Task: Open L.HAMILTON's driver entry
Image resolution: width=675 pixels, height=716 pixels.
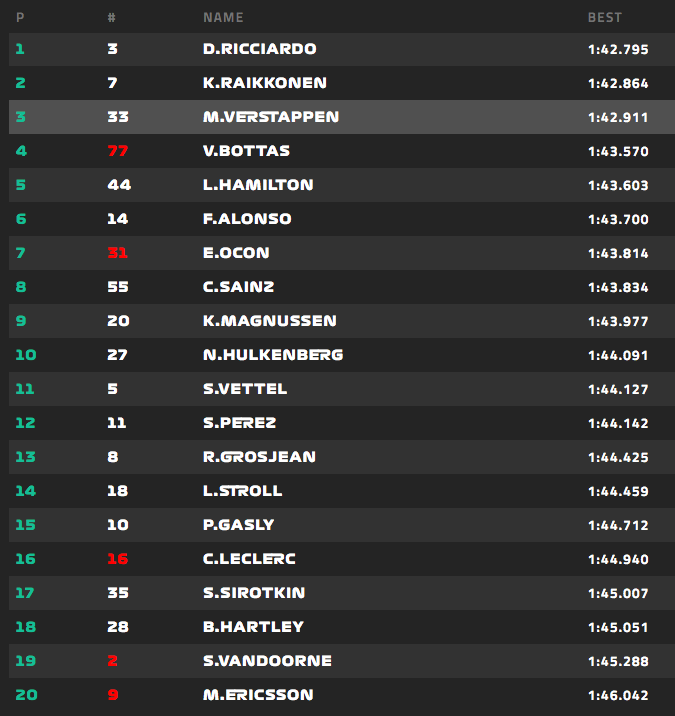Action: pyautogui.click(x=257, y=185)
